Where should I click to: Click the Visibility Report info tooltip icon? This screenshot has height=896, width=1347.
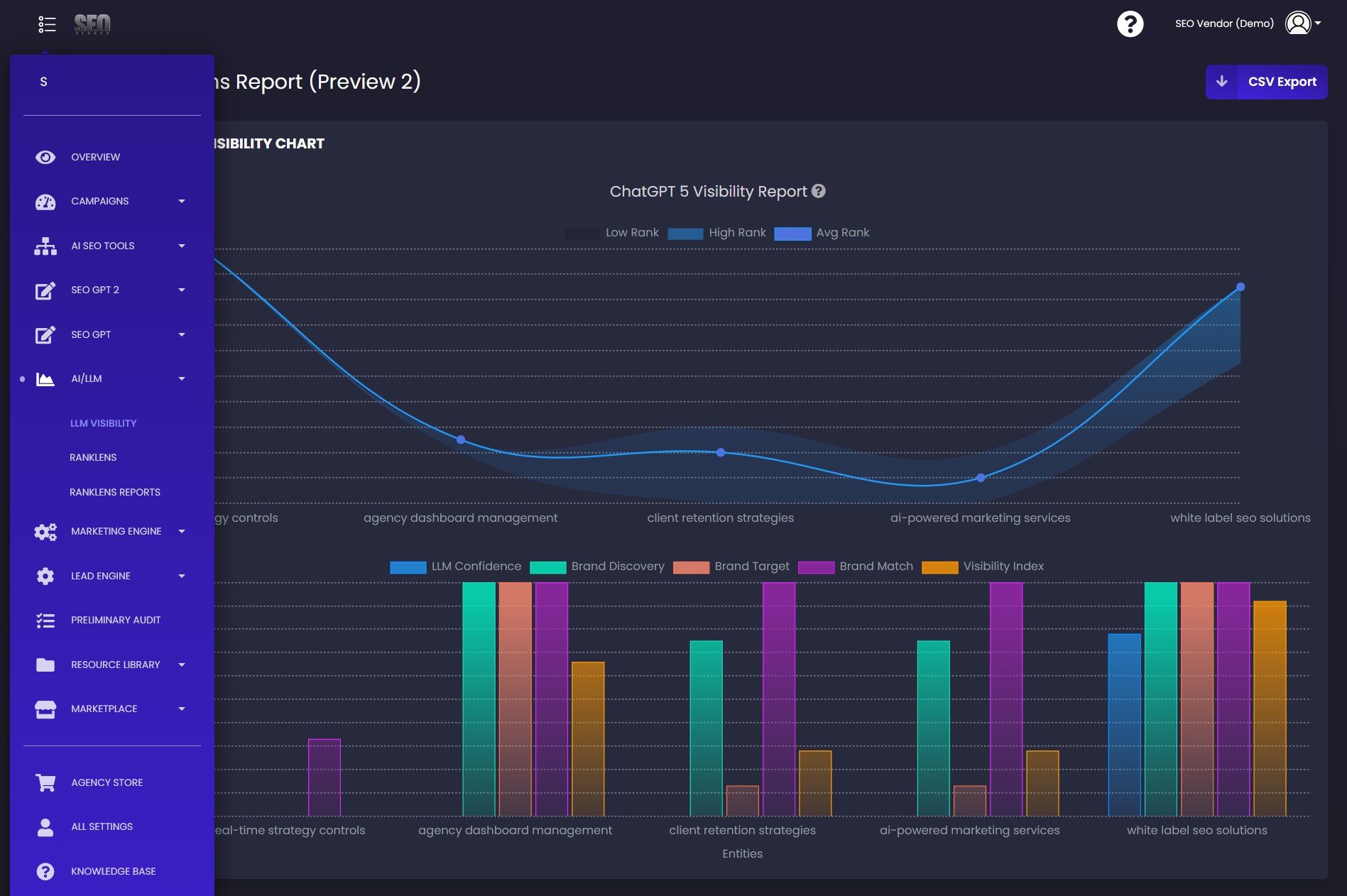click(x=819, y=191)
